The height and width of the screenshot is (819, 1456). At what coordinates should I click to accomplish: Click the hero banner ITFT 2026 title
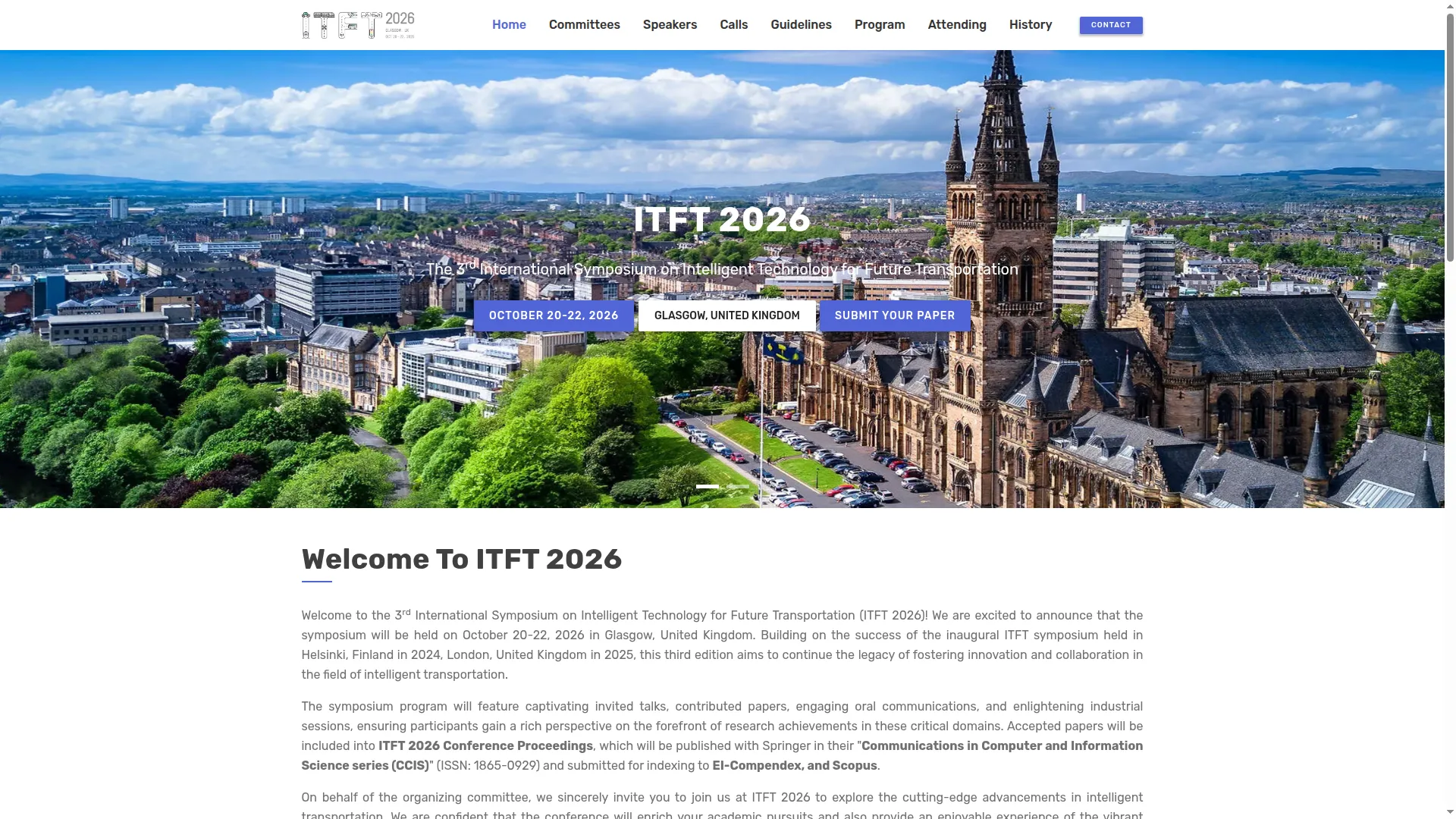[x=722, y=220]
